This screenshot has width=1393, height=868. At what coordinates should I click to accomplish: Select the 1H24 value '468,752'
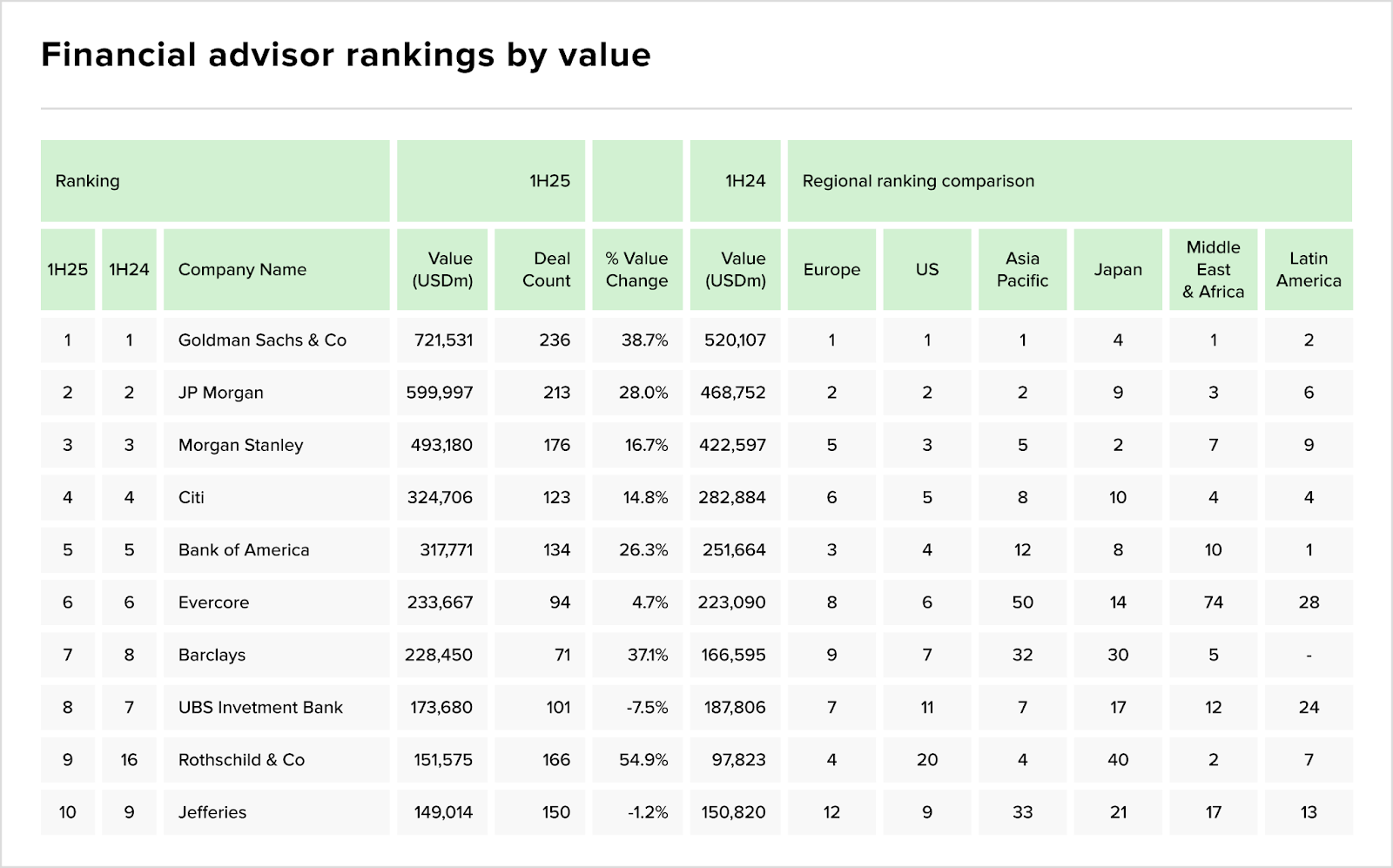click(736, 393)
